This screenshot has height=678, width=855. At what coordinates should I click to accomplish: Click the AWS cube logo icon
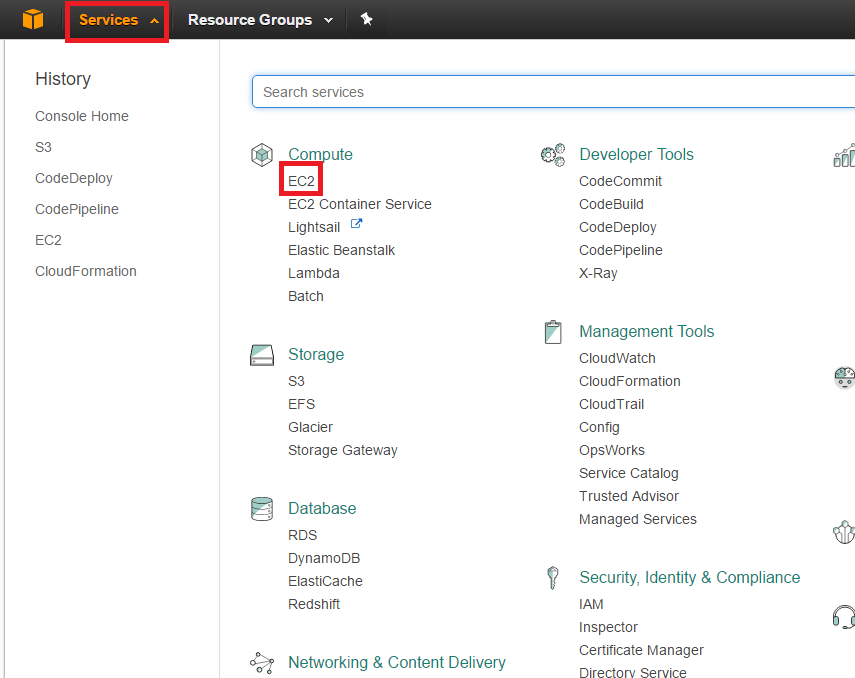pos(33,20)
